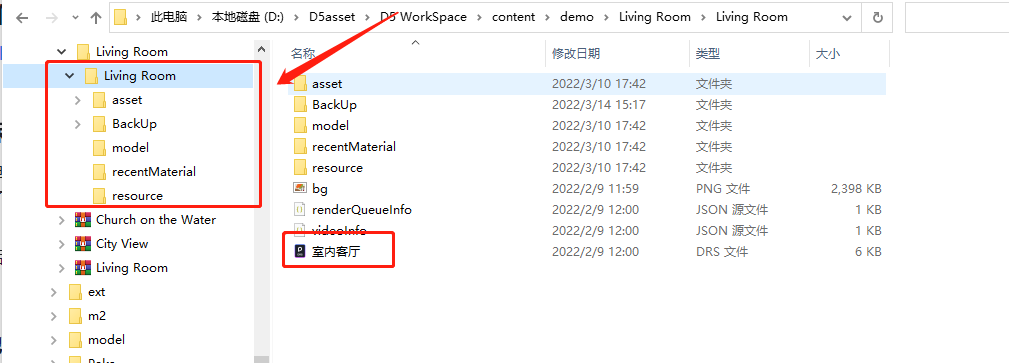This screenshot has height=363, width=1009.
Task: Expand BackUp node in tree
Action: pos(78,124)
